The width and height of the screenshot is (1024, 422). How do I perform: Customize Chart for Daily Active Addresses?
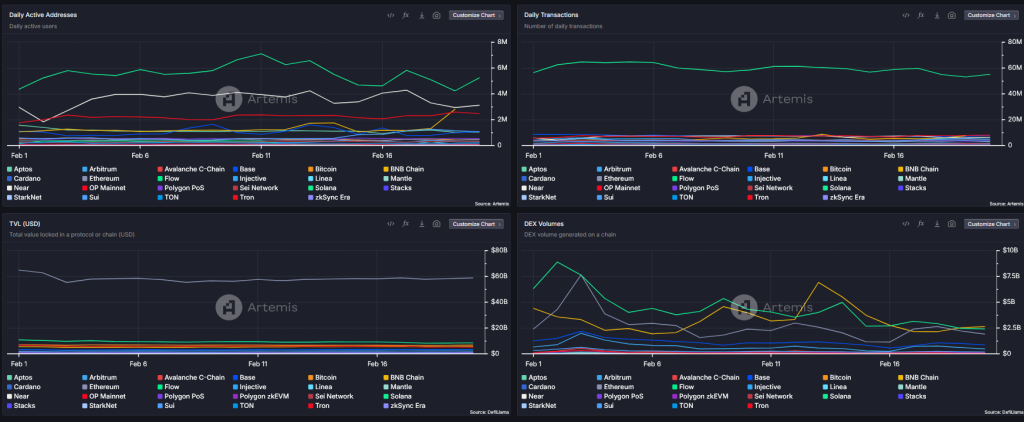[476, 15]
